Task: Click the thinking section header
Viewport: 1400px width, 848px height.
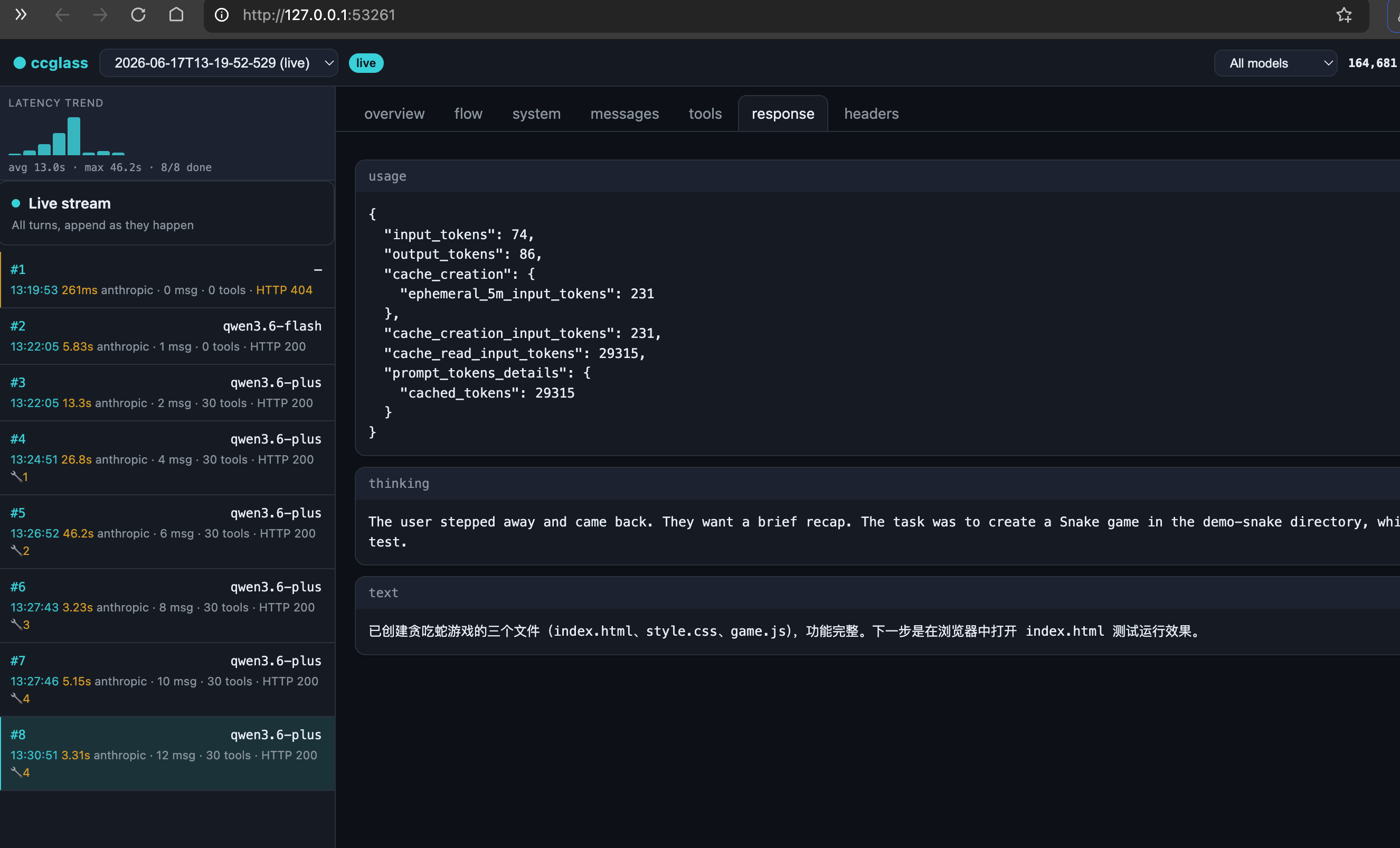Action: (x=878, y=483)
